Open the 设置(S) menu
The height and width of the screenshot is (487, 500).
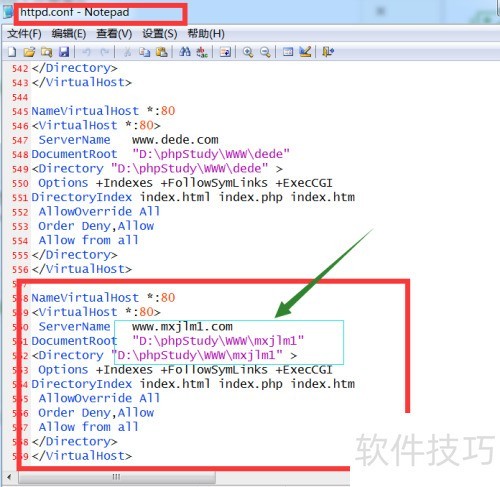(160, 34)
